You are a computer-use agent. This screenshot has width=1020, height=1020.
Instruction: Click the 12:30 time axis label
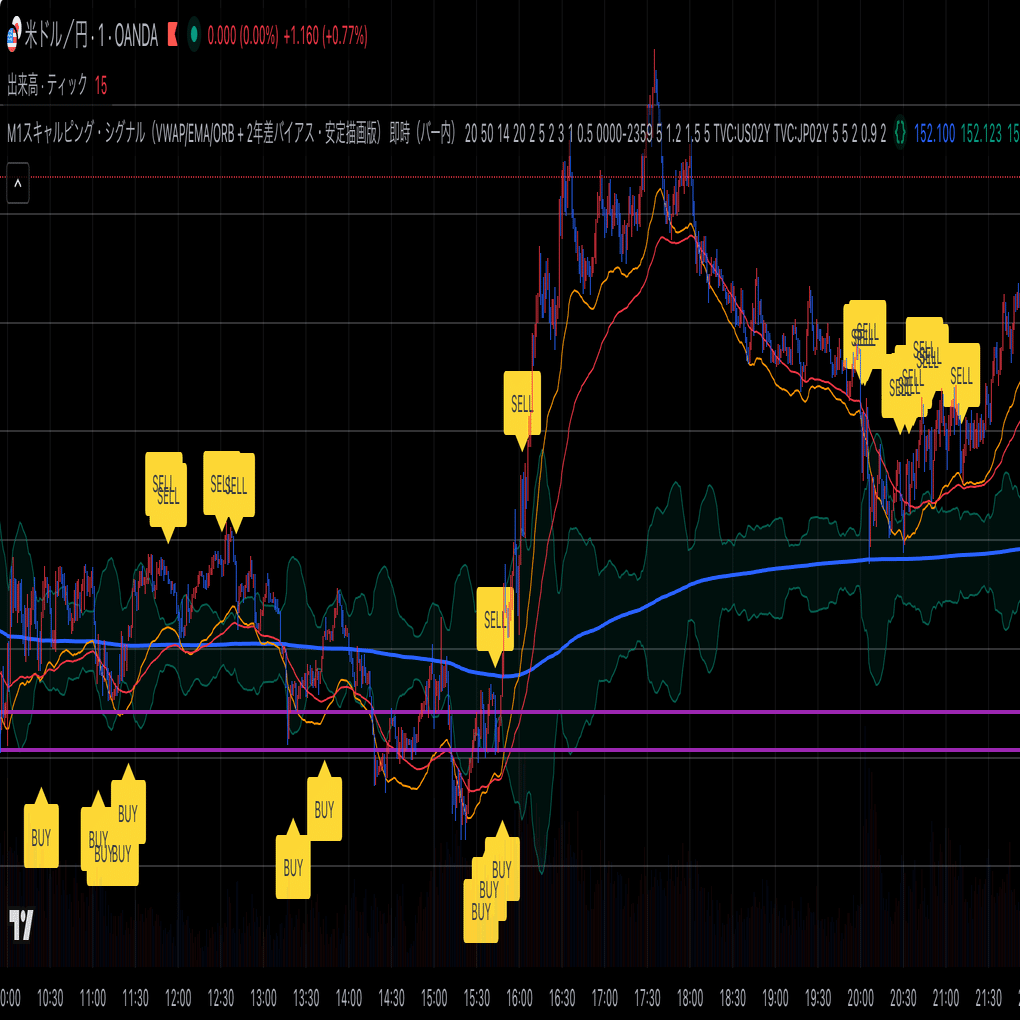[x=221, y=997]
